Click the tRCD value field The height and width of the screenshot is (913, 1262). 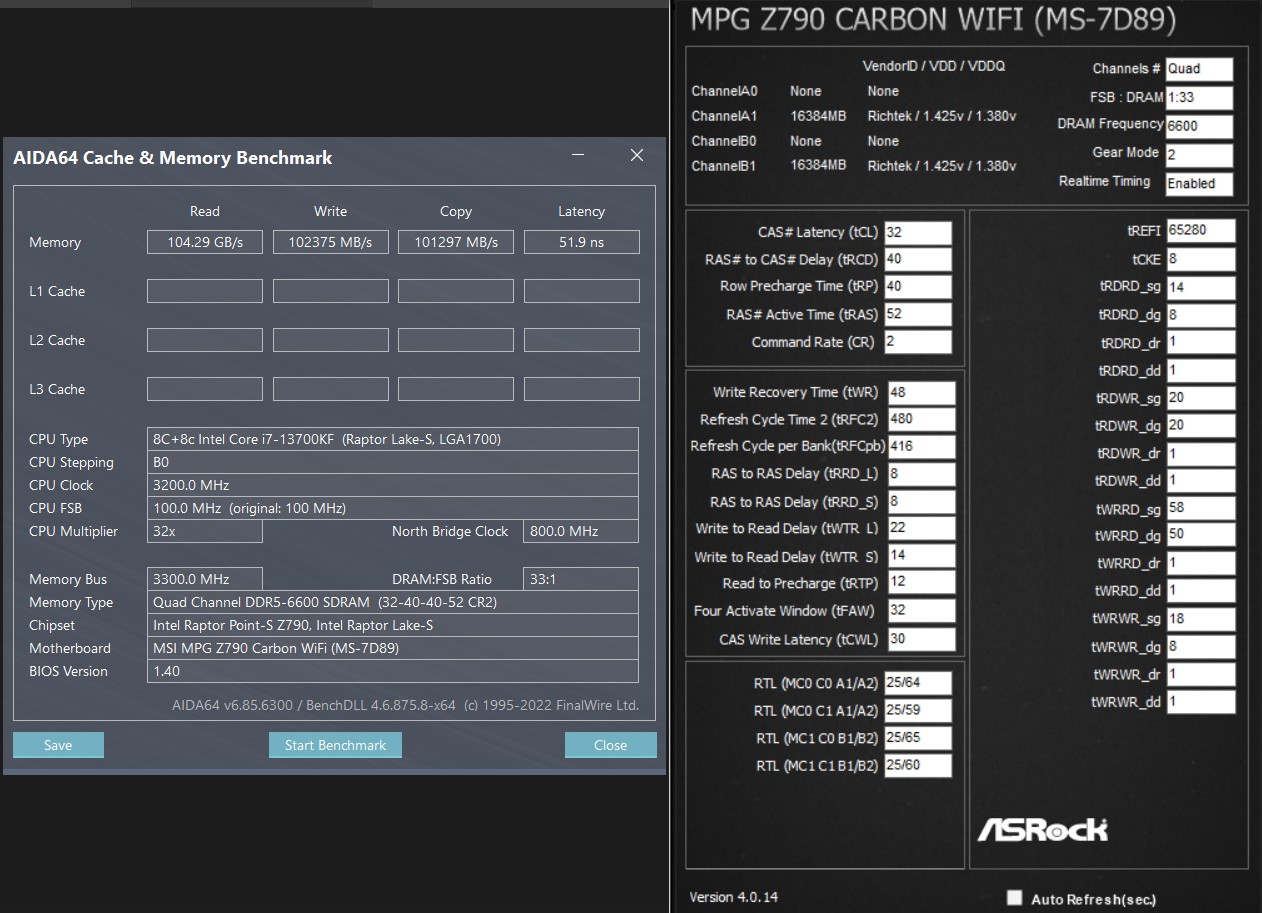click(917, 260)
